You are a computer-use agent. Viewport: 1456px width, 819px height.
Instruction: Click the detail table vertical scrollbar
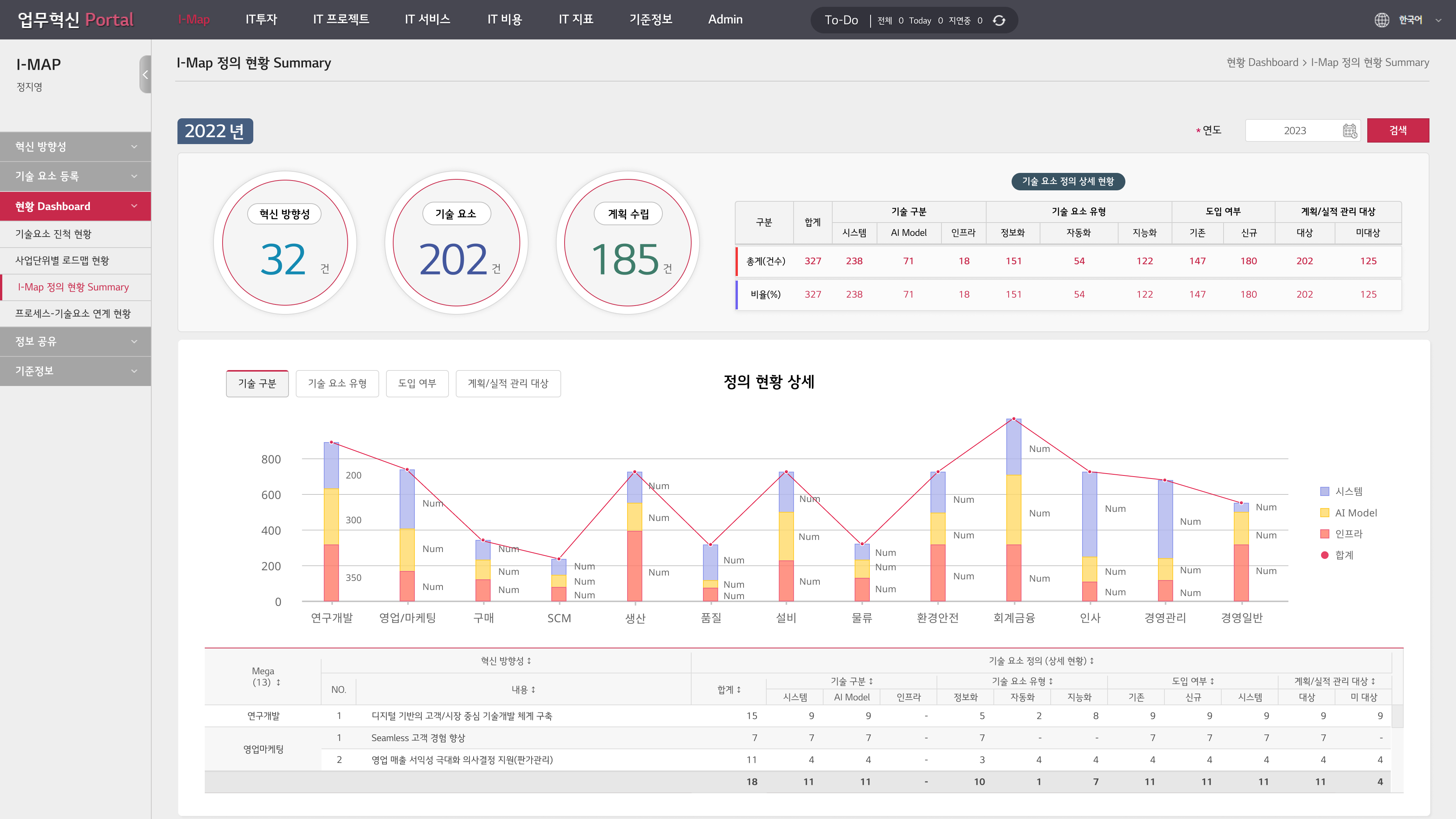[x=1397, y=715]
